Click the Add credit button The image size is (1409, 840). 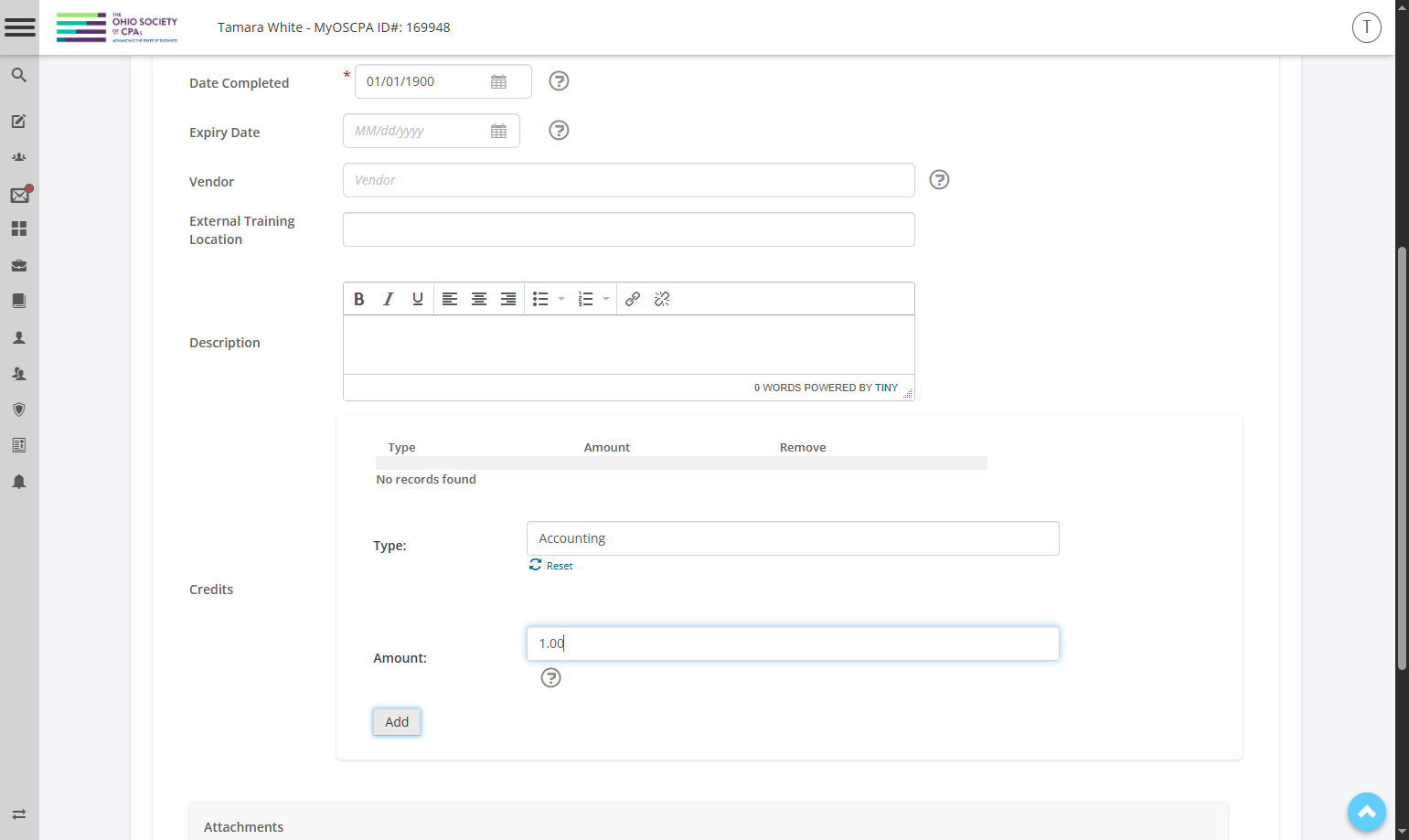click(397, 722)
